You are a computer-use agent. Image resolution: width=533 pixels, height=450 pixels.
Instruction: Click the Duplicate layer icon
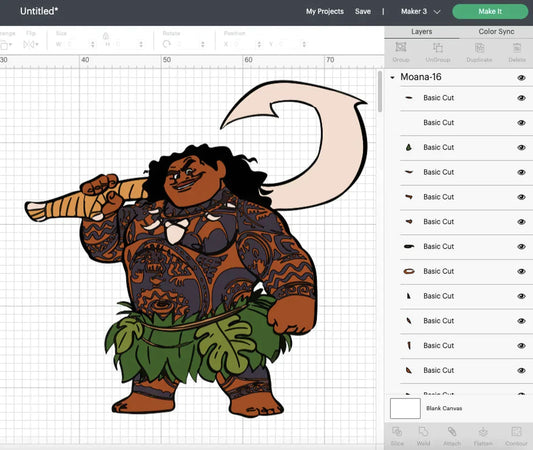pos(480,47)
